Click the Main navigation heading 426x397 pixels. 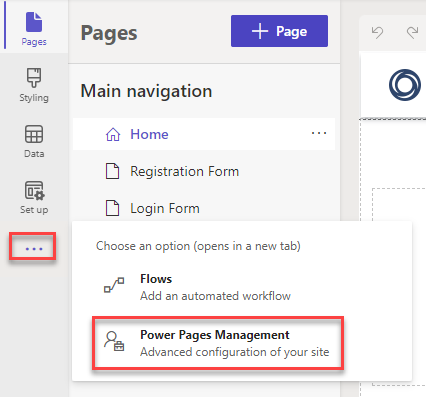coord(146,91)
